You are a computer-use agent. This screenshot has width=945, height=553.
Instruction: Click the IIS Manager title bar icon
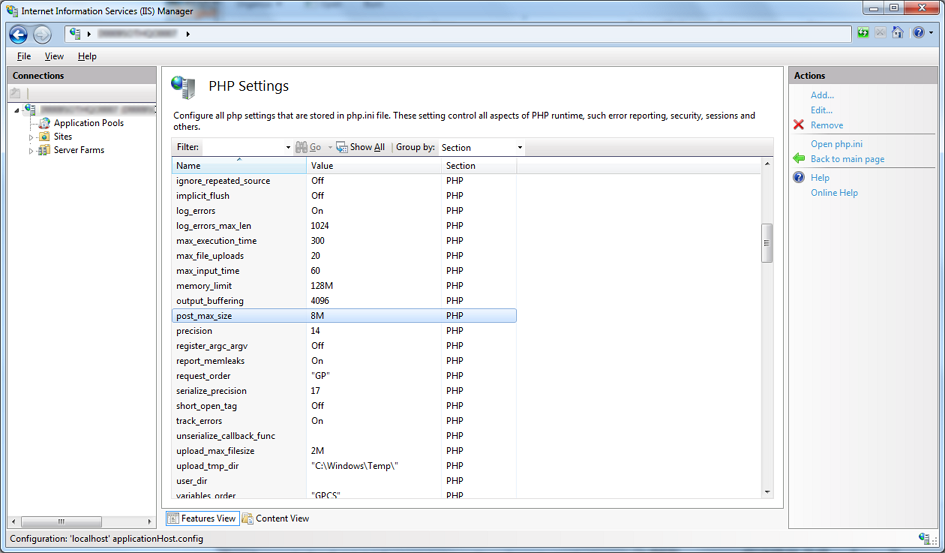12,10
